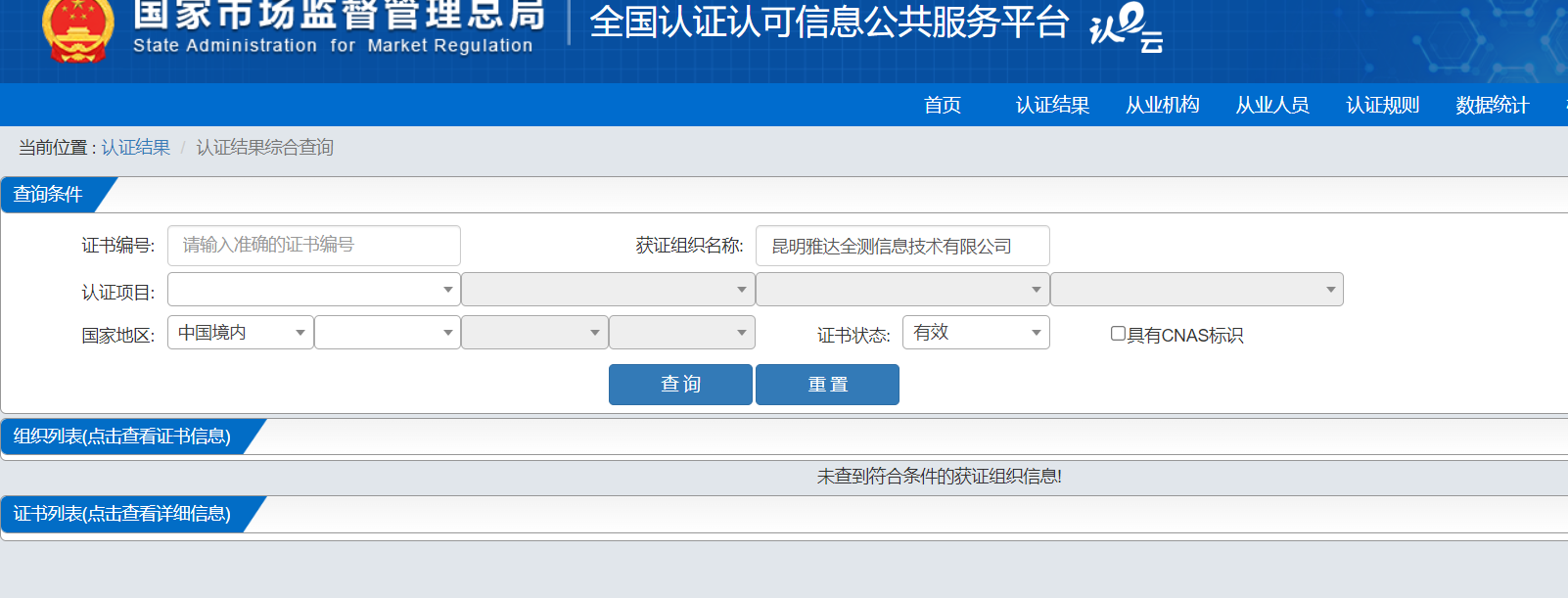Click the 国家地区 label
This screenshot has width=1568, height=598.
click(x=117, y=336)
